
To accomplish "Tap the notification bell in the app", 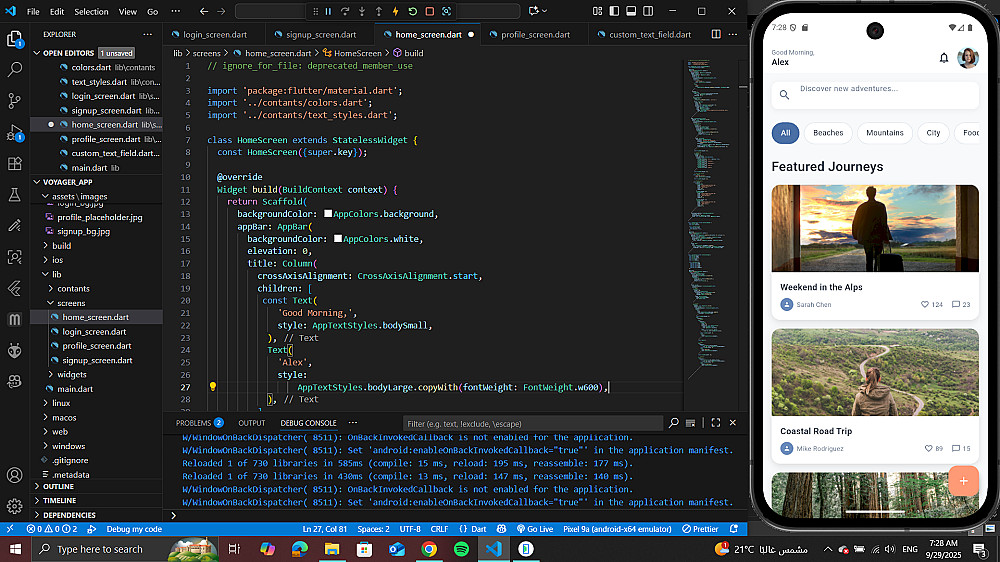I will tap(943, 58).
